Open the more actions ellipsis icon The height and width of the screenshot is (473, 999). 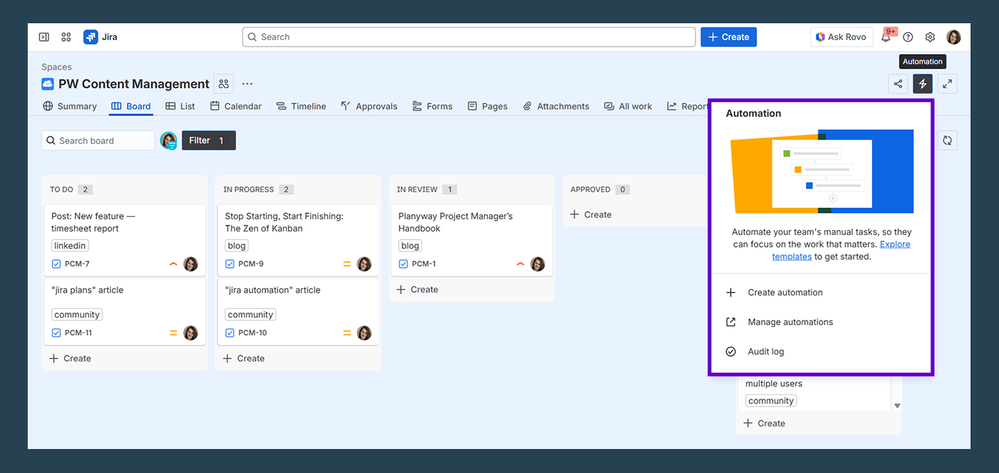(x=247, y=84)
